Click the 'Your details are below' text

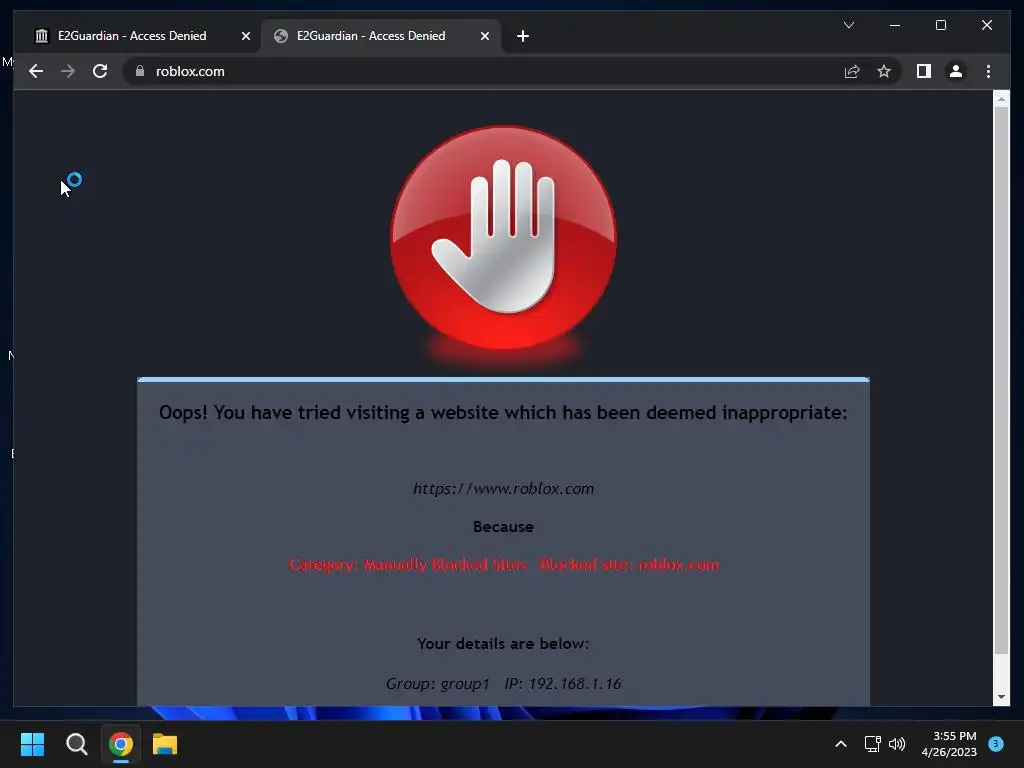(503, 643)
